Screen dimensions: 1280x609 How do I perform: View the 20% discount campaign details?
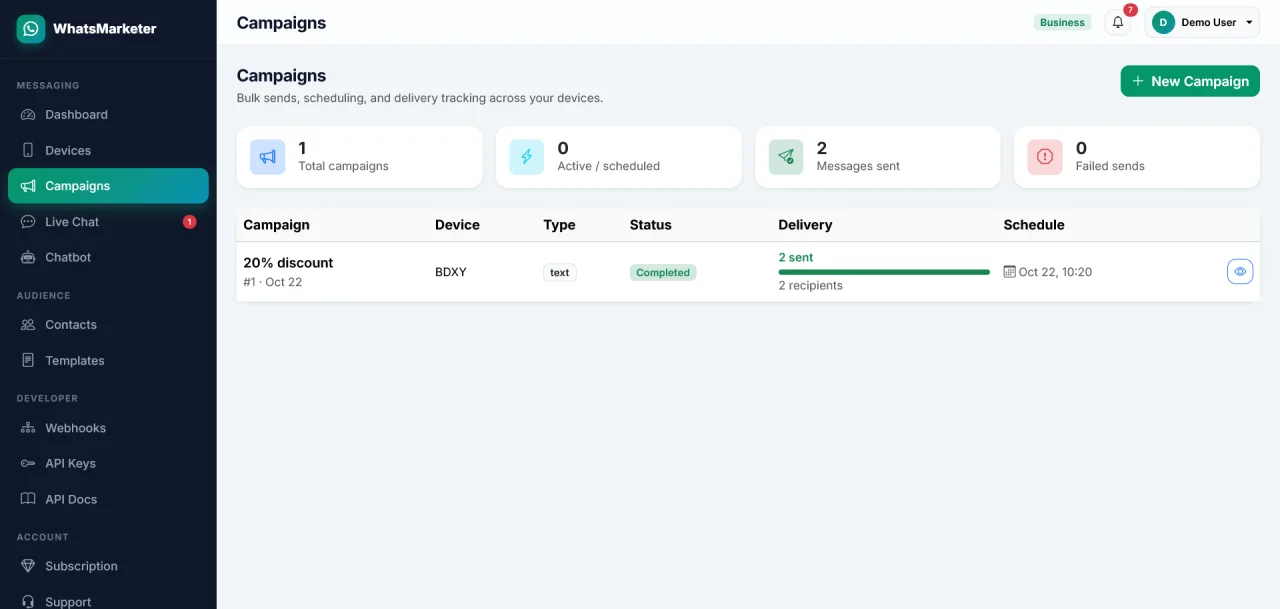(1240, 271)
